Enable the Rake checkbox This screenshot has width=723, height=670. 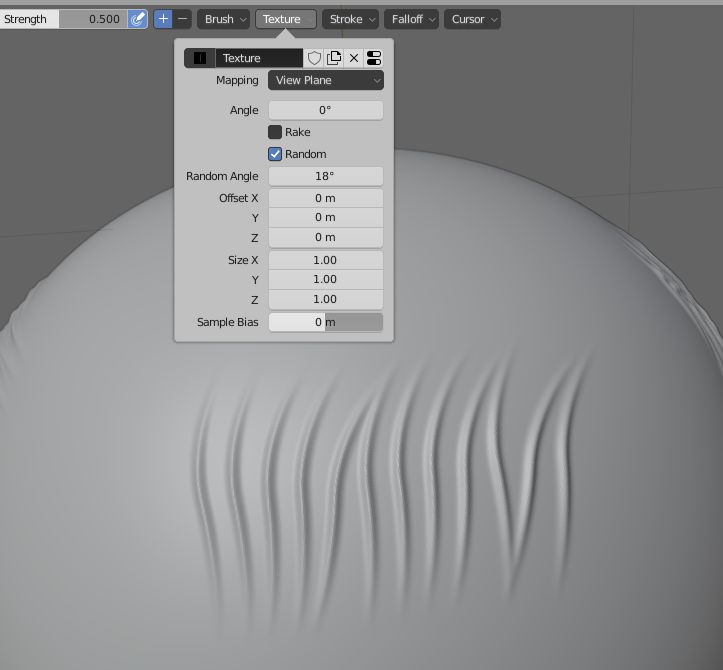click(x=275, y=132)
